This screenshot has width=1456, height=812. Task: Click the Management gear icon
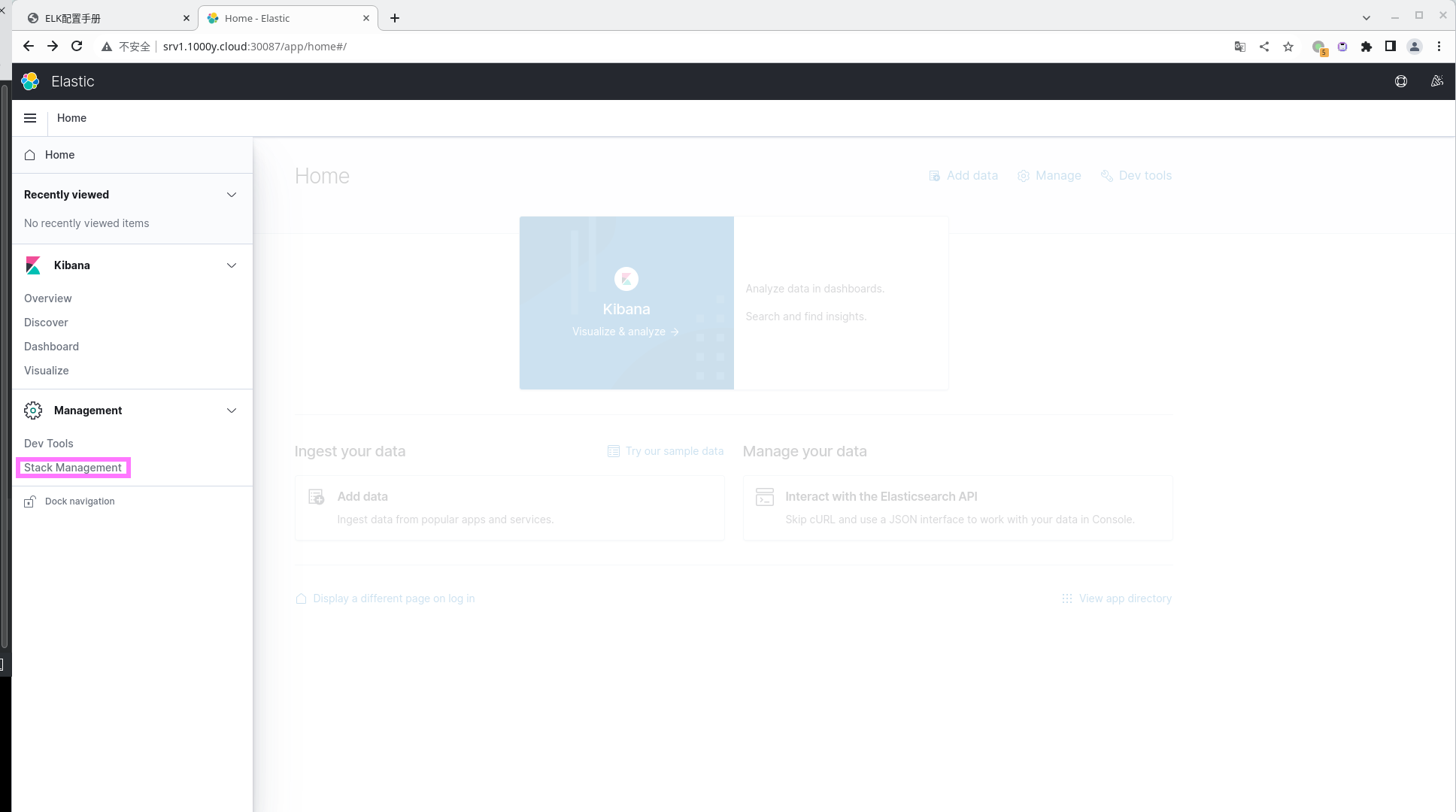tap(33, 411)
